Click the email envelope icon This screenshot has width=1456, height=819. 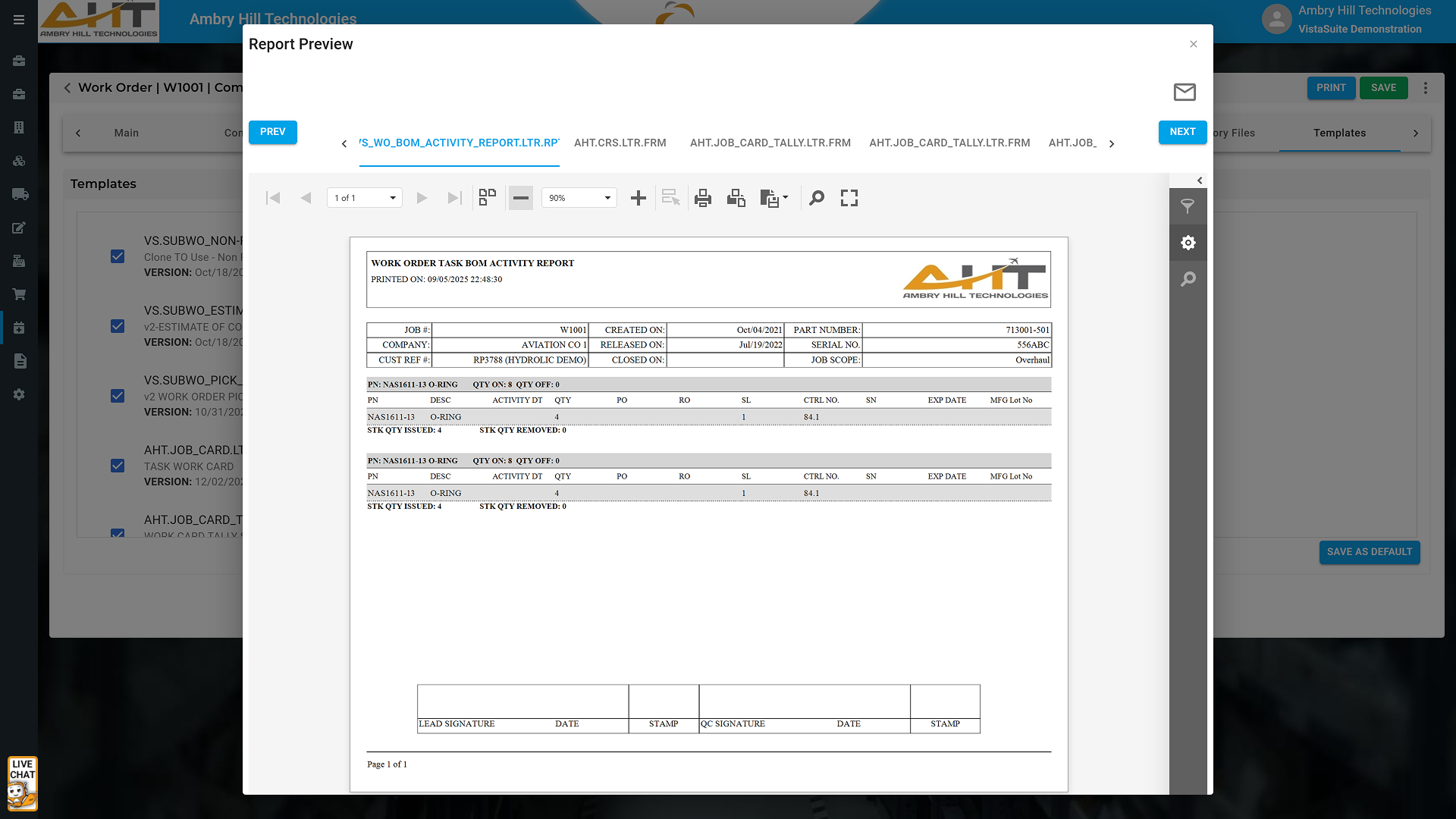click(x=1185, y=92)
